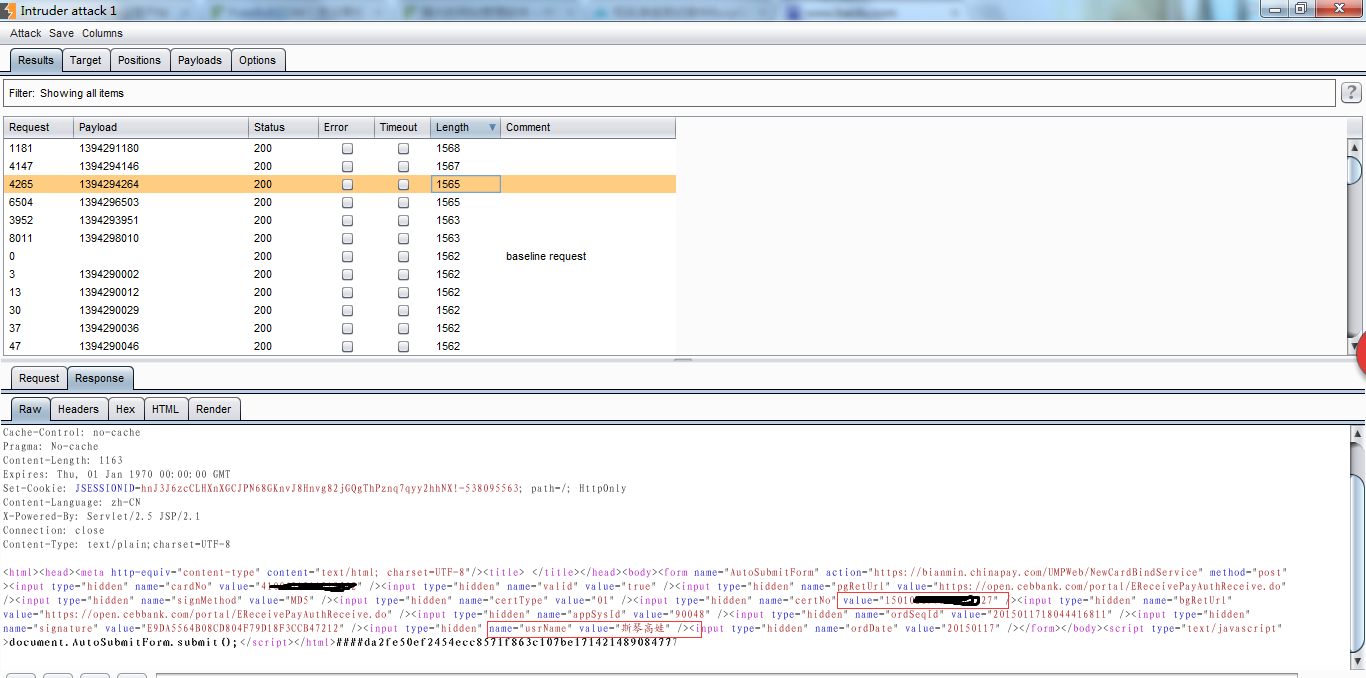Toggle Timeout checkbox for request 4265
The image size is (1366, 678).
pyautogui.click(x=404, y=184)
